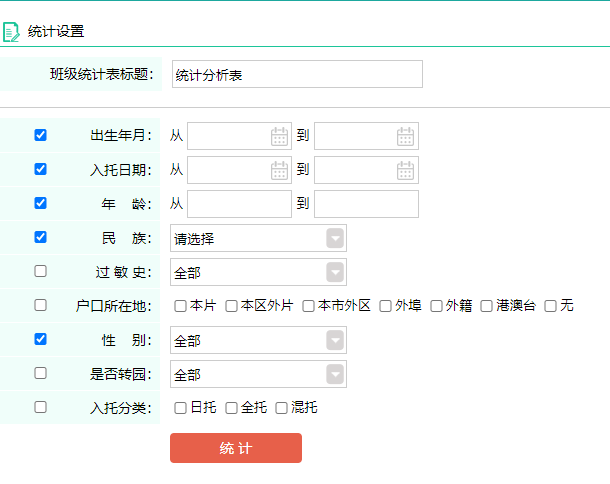Check the 本片 option
Image resolution: width=610 pixels, height=484 pixels.
[180, 306]
